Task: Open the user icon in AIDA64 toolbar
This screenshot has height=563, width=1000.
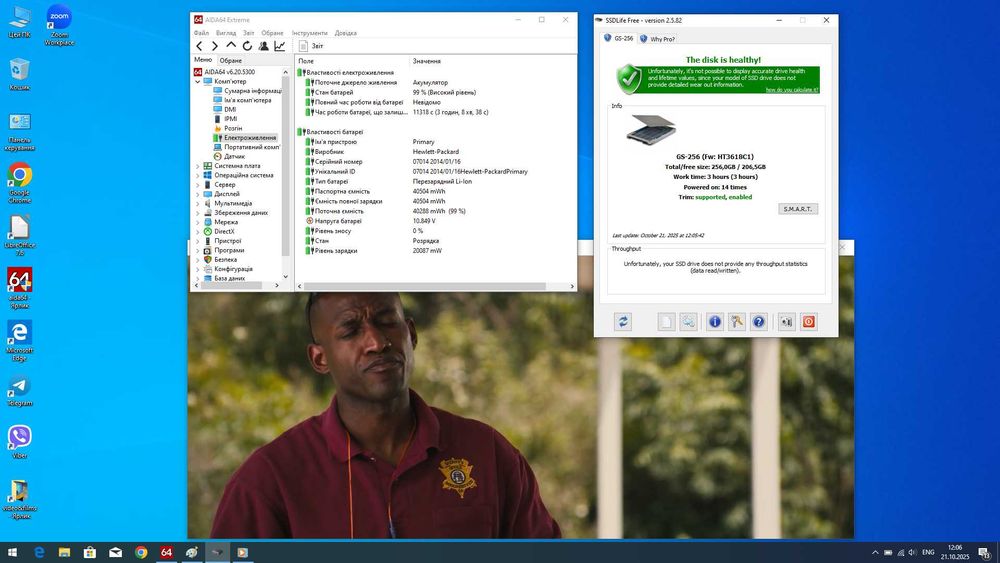Action: 263,46
